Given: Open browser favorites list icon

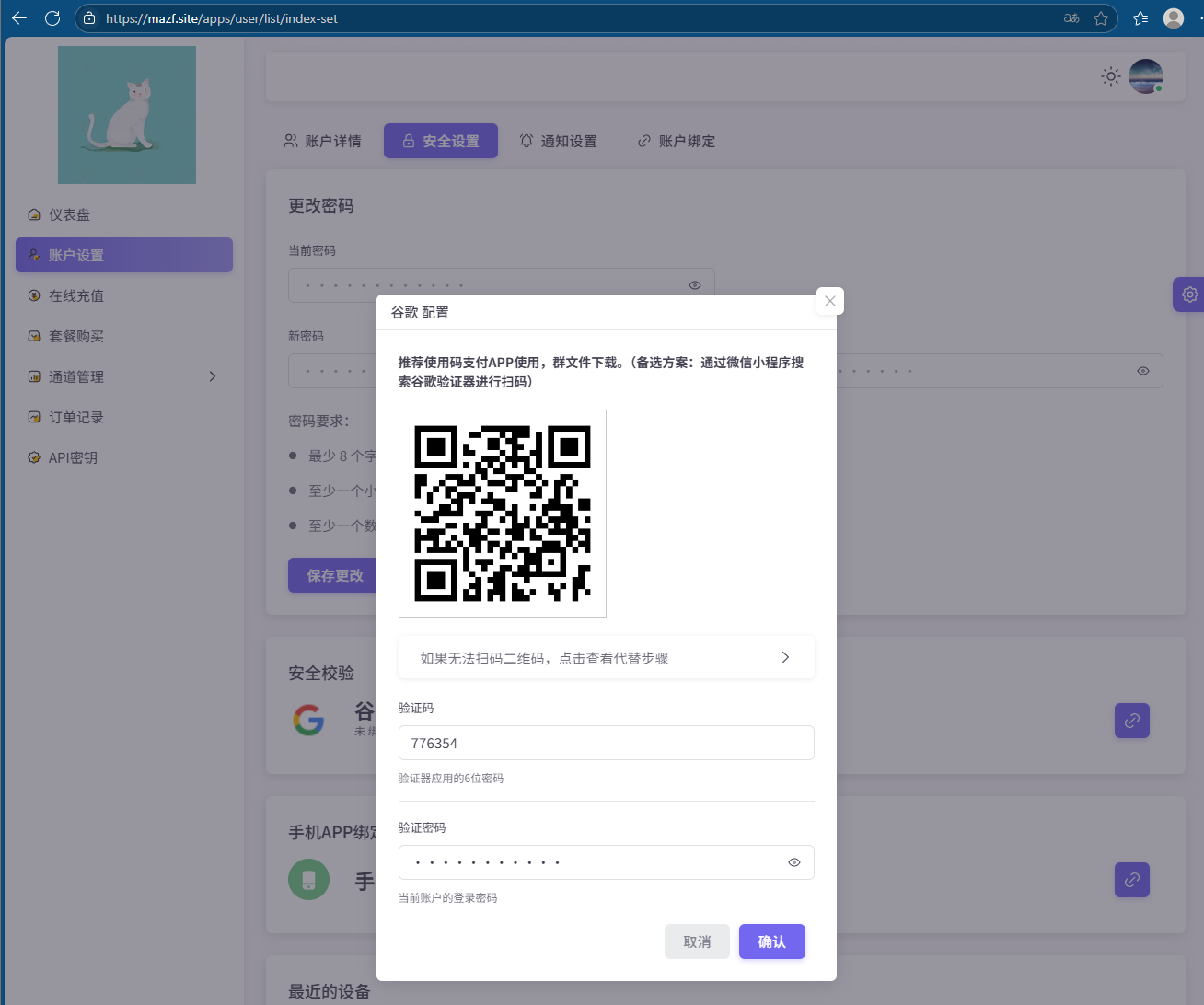Looking at the screenshot, I should tap(1140, 18).
